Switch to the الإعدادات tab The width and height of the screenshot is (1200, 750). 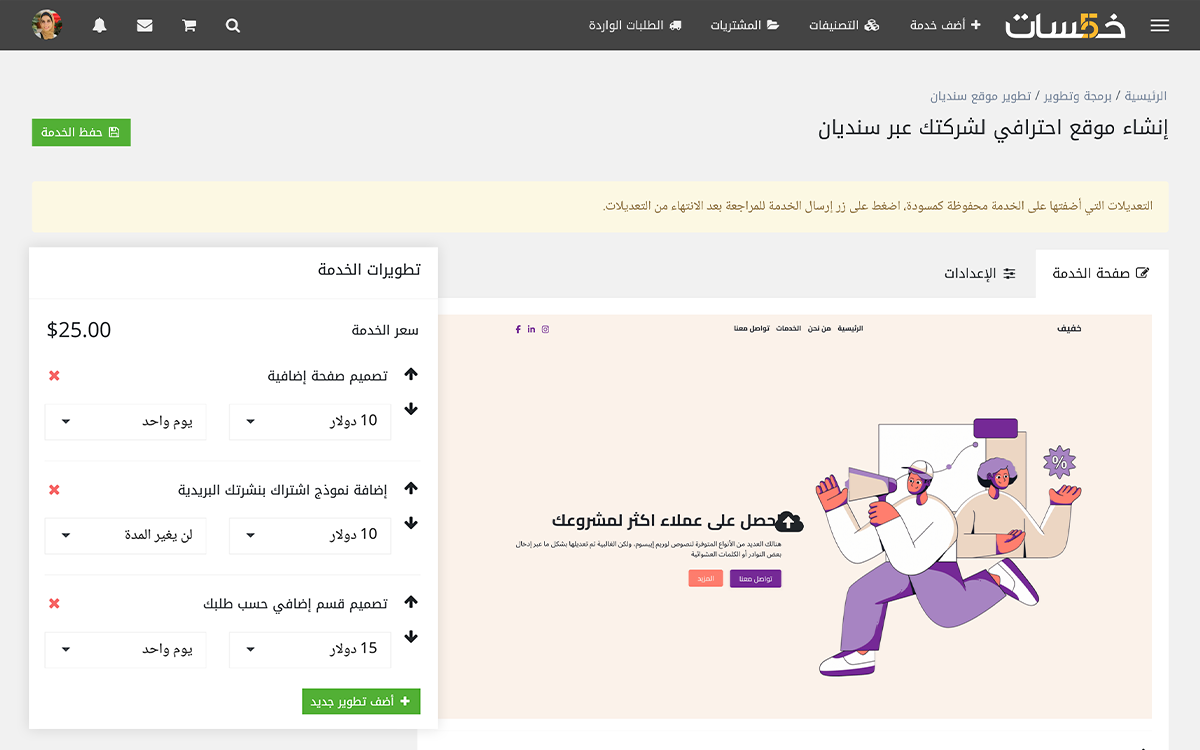[980, 273]
